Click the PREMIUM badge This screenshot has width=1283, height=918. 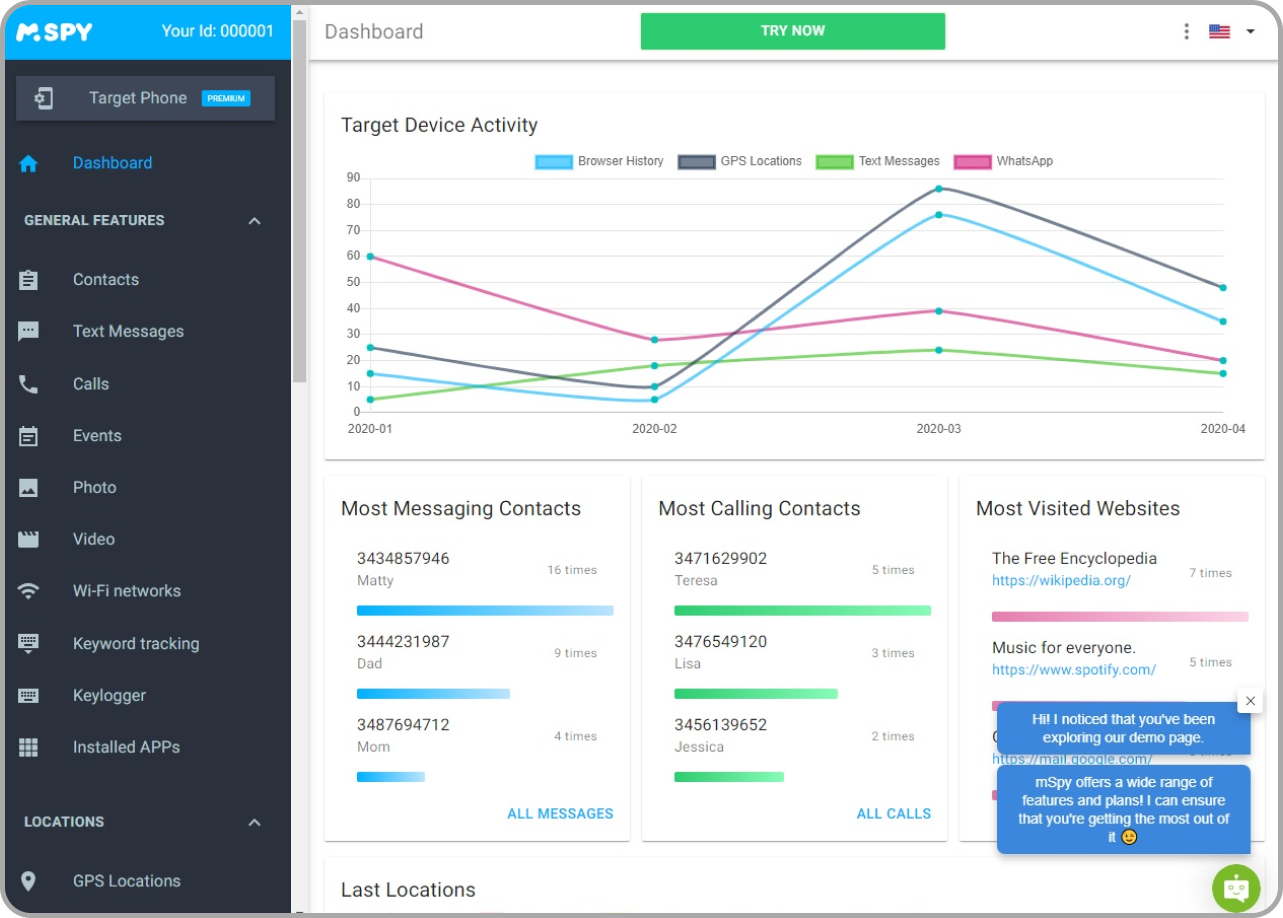click(x=226, y=99)
